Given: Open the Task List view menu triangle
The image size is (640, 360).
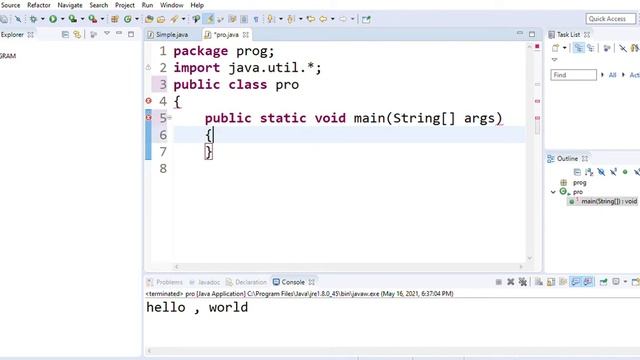Looking at the screenshot, I should 554,60.
